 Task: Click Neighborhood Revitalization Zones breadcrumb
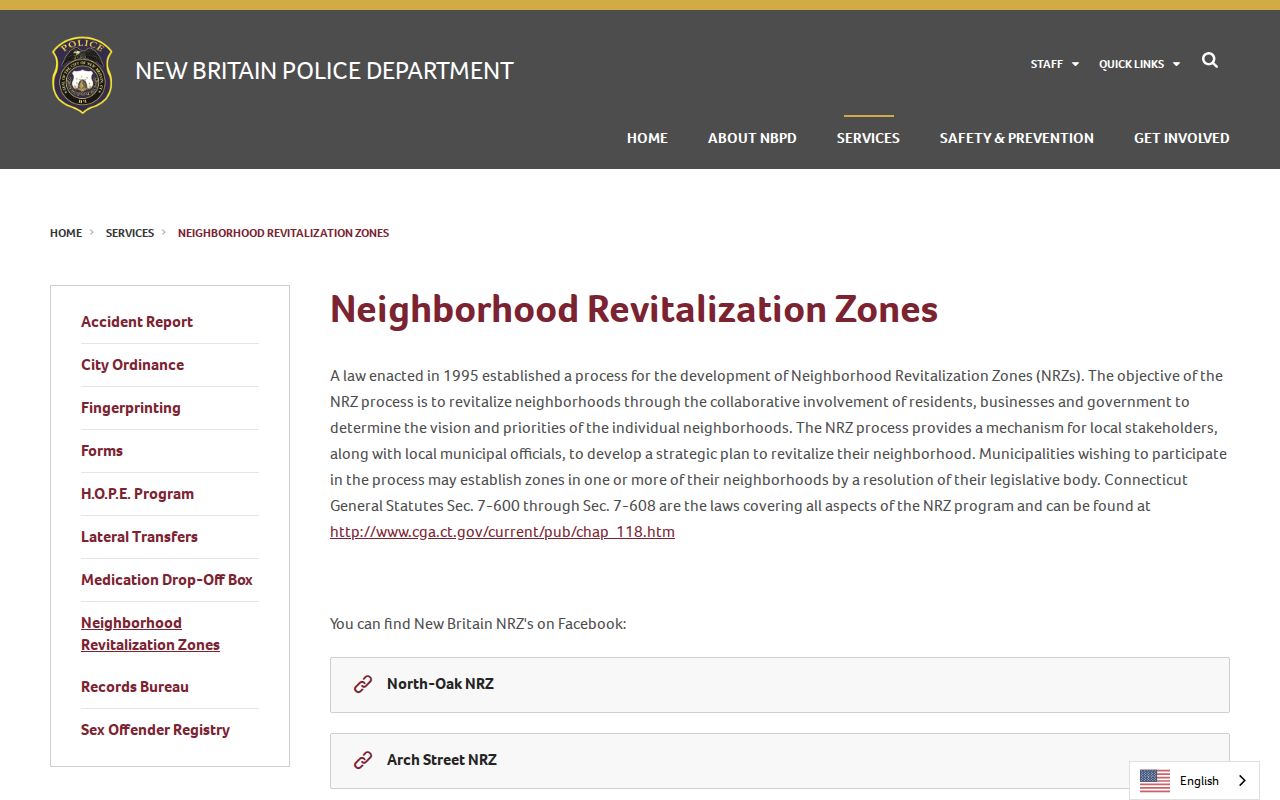[283, 233]
